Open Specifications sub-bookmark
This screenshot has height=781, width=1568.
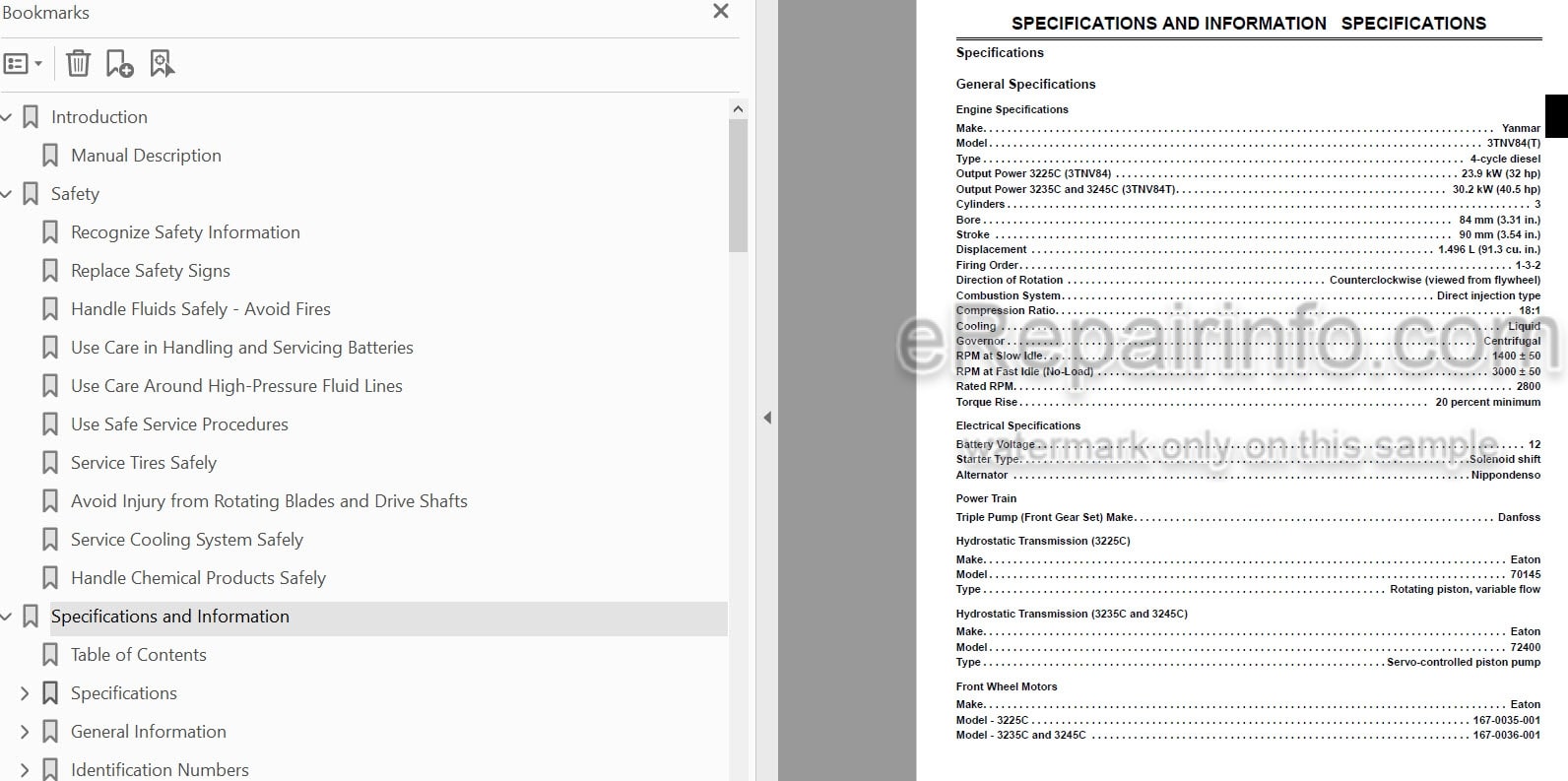pyautogui.click(x=124, y=693)
